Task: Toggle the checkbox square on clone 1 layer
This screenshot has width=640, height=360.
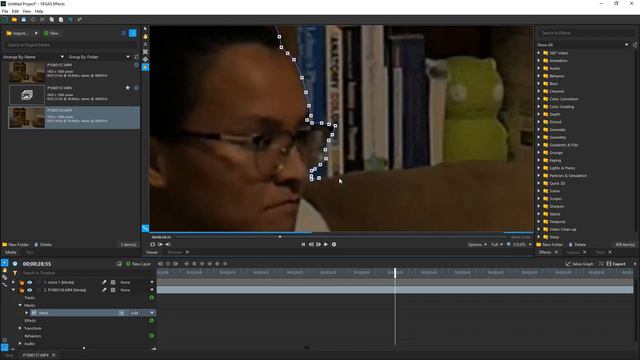Action: (113, 282)
